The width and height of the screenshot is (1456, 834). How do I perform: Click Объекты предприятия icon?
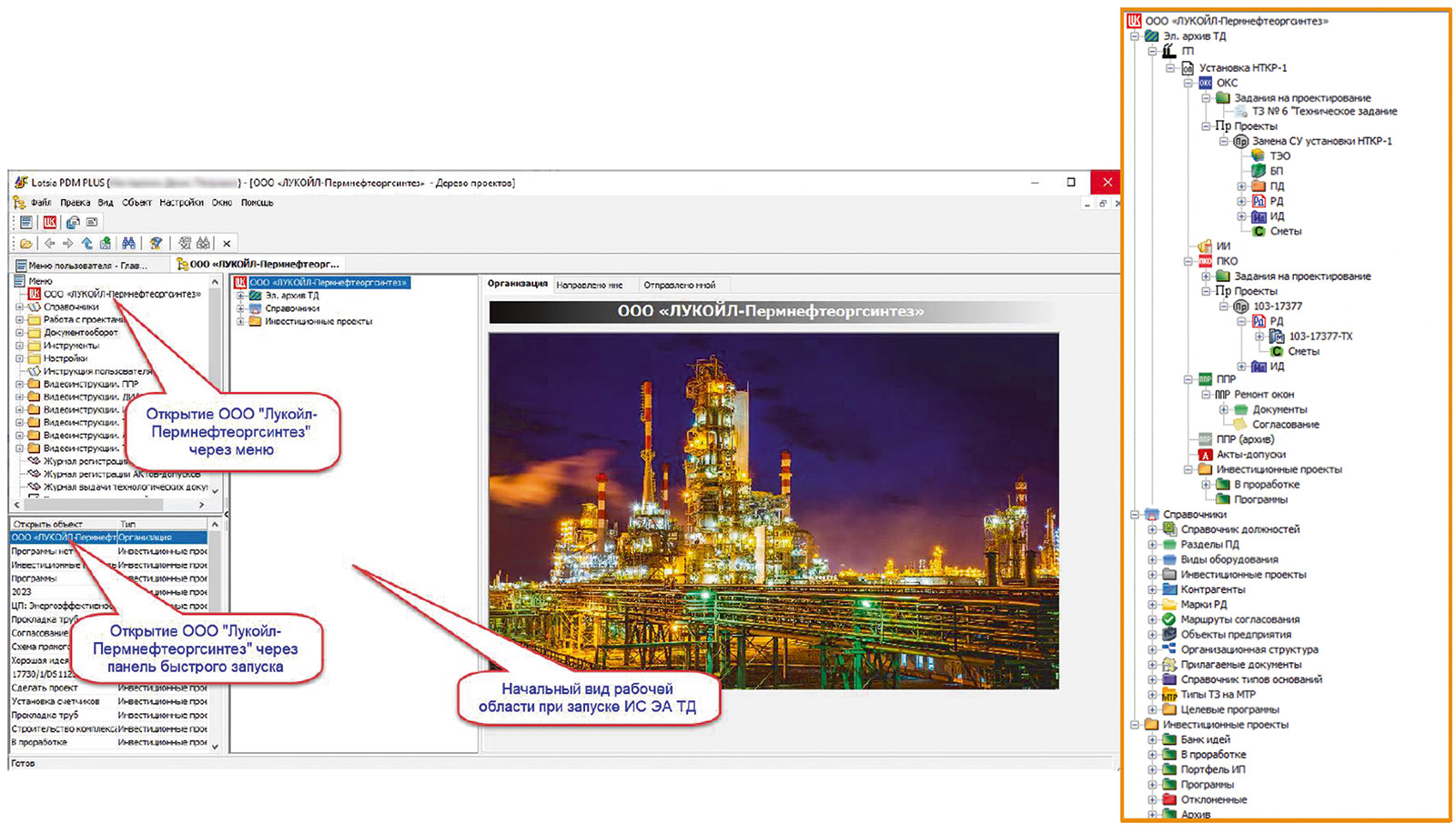pos(1169,635)
